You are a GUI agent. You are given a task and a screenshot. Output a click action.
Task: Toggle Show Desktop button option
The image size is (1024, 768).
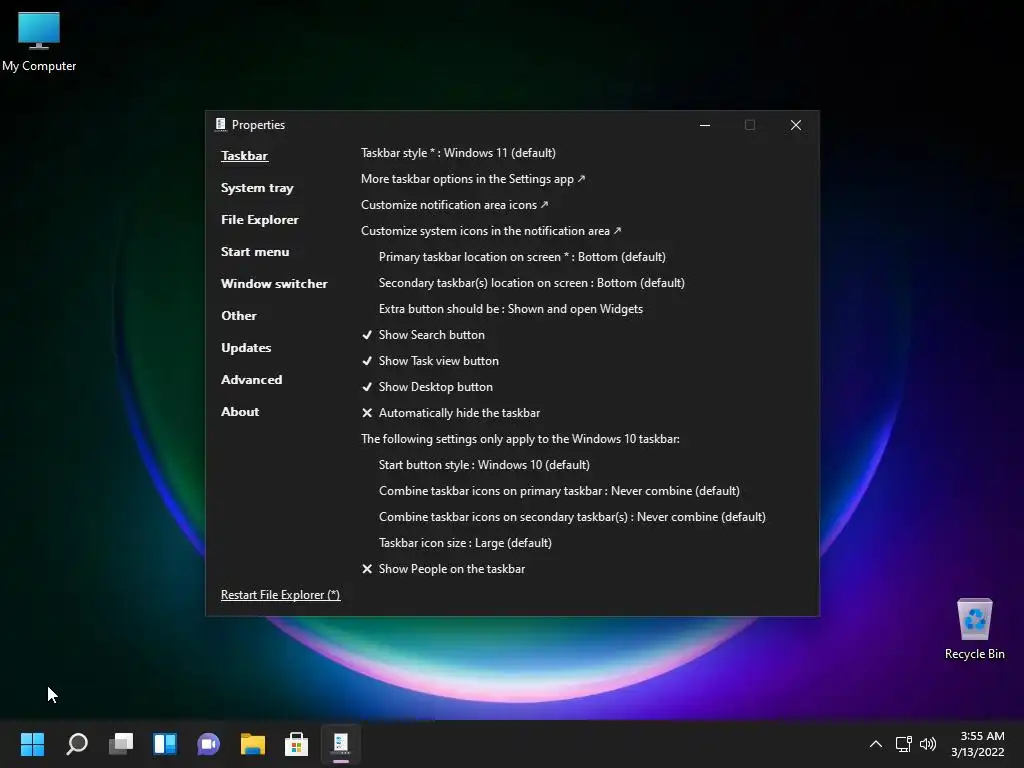pyautogui.click(x=427, y=387)
